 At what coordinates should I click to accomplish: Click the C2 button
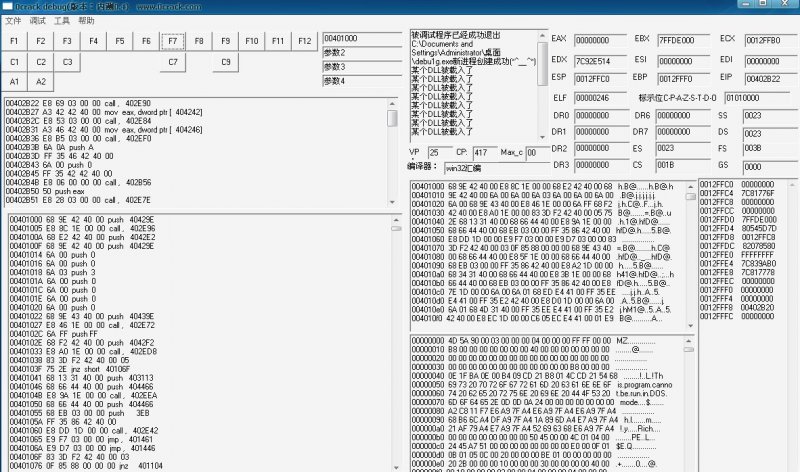[41, 62]
